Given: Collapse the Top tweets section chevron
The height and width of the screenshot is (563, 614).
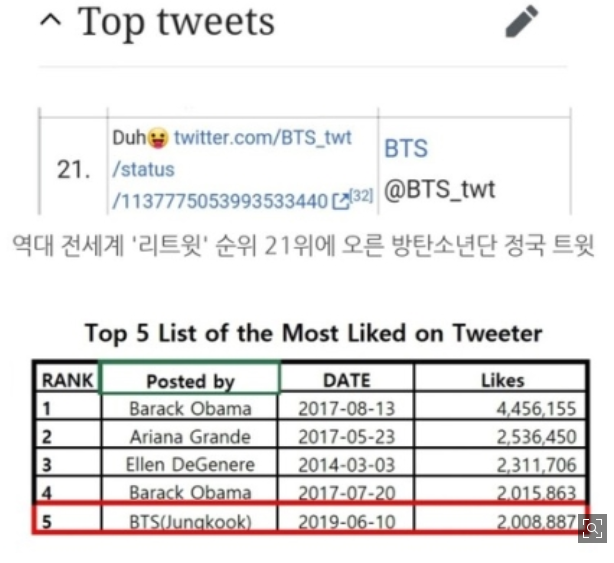Looking at the screenshot, I should (x=51, y=21).
